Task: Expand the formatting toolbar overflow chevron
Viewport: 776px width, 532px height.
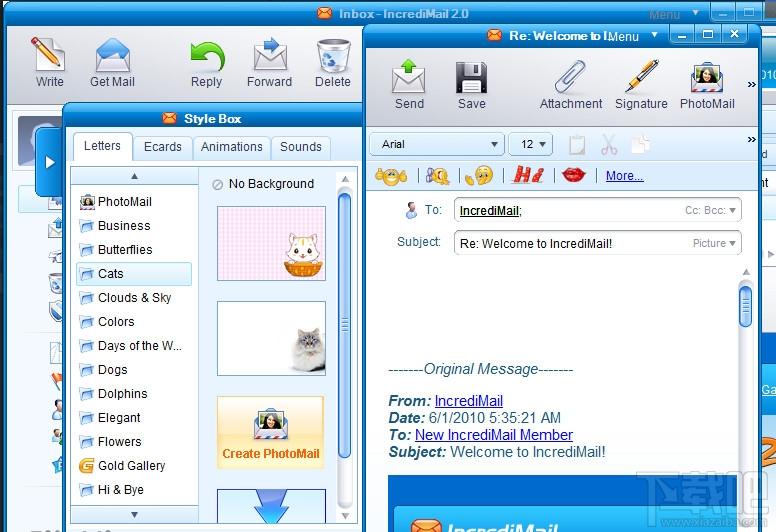Action: 751,140
